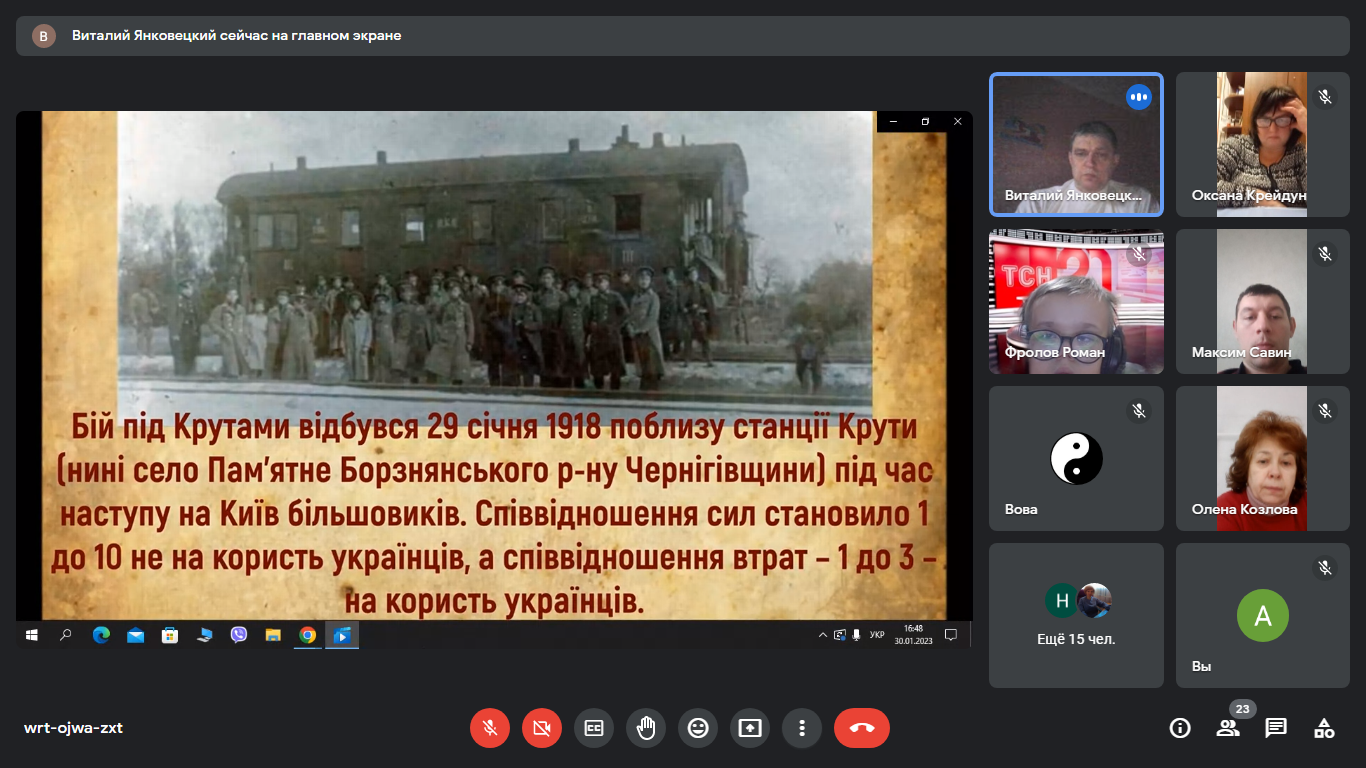Raise your hand

[646, 728]
